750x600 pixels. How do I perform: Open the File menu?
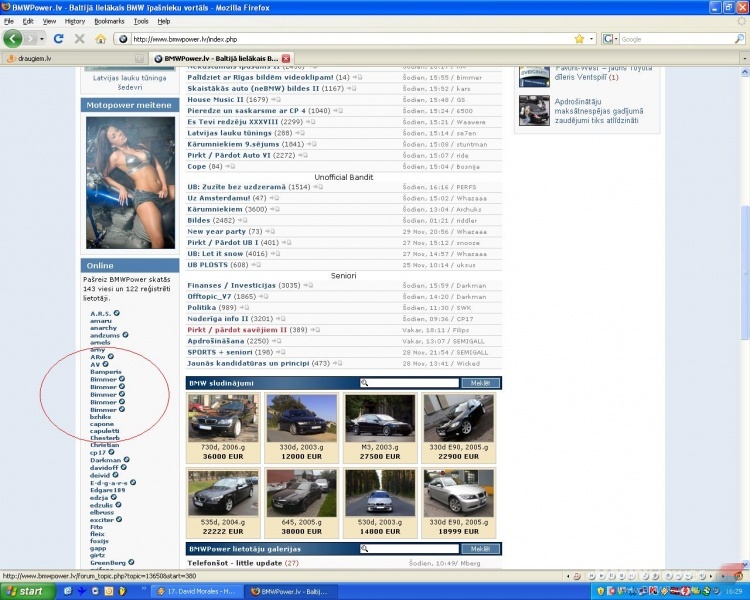tap(9, 21)
